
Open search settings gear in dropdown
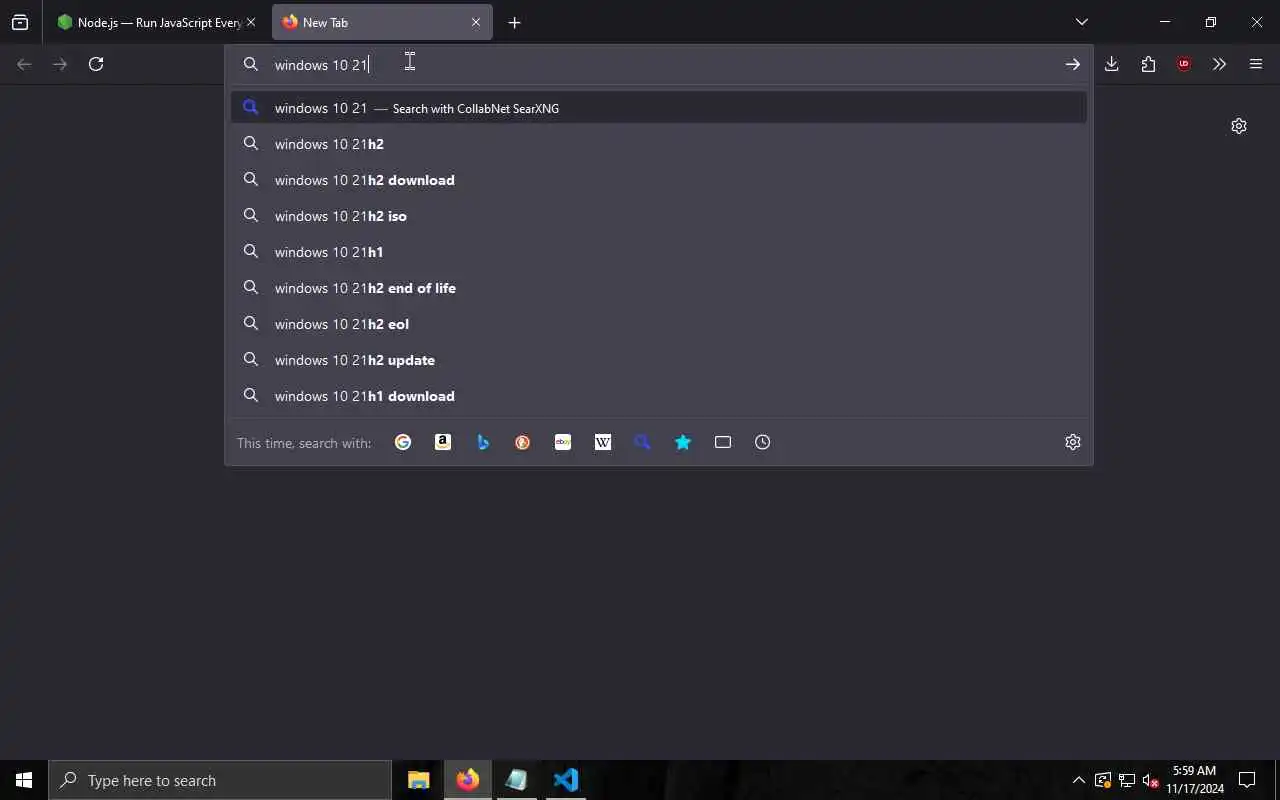point(1073,442)
